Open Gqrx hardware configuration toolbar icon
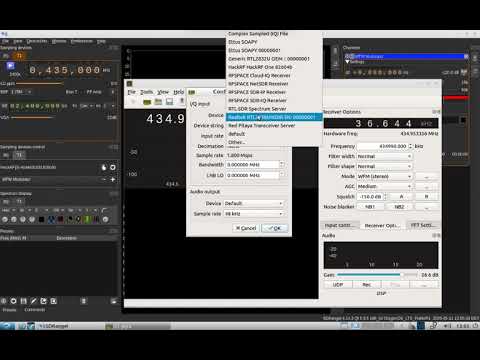Image resolution: width=480 pixels, height=360 pixels. [147, 102]
